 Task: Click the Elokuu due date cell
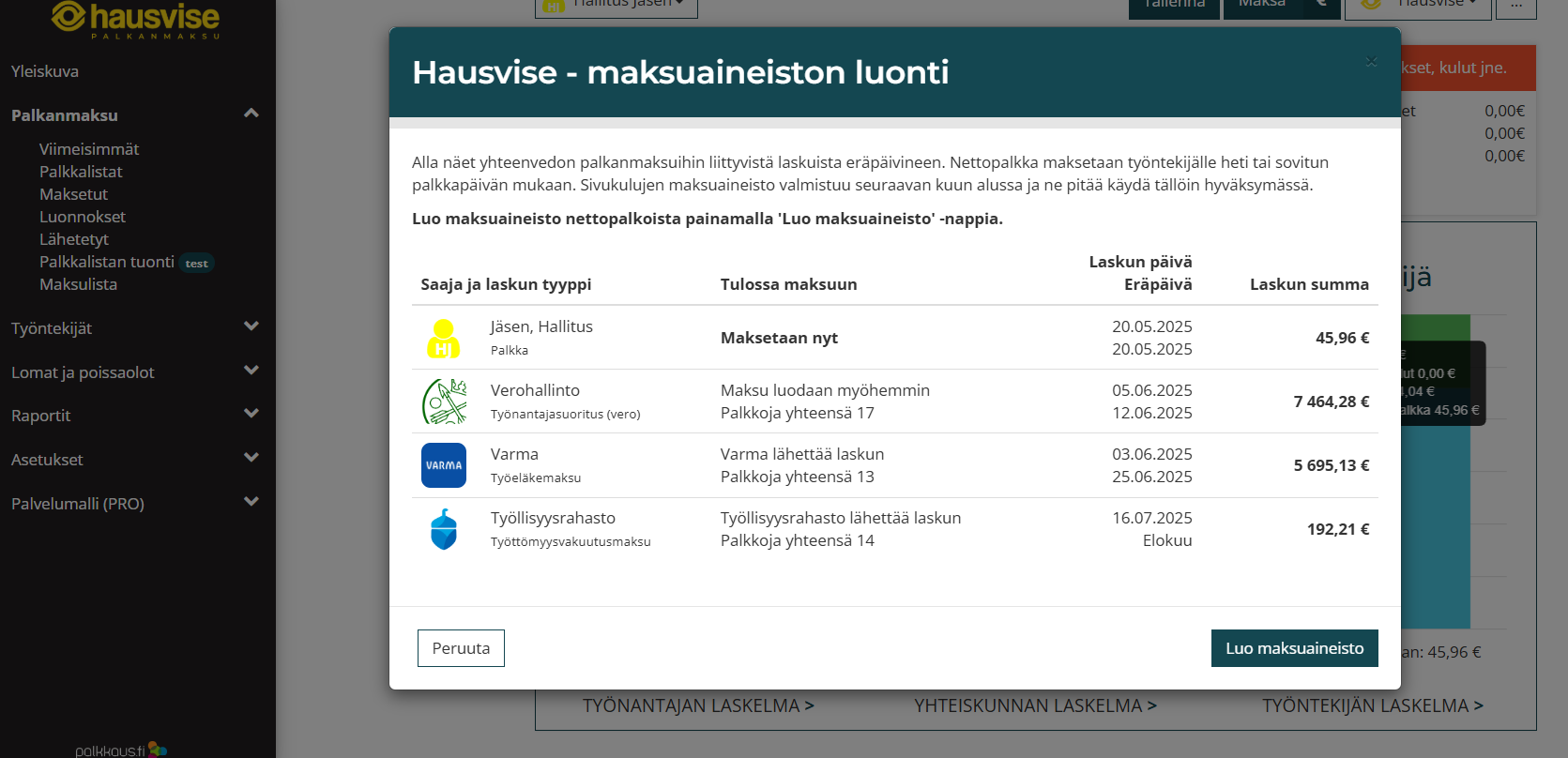tap(1167, 540)
